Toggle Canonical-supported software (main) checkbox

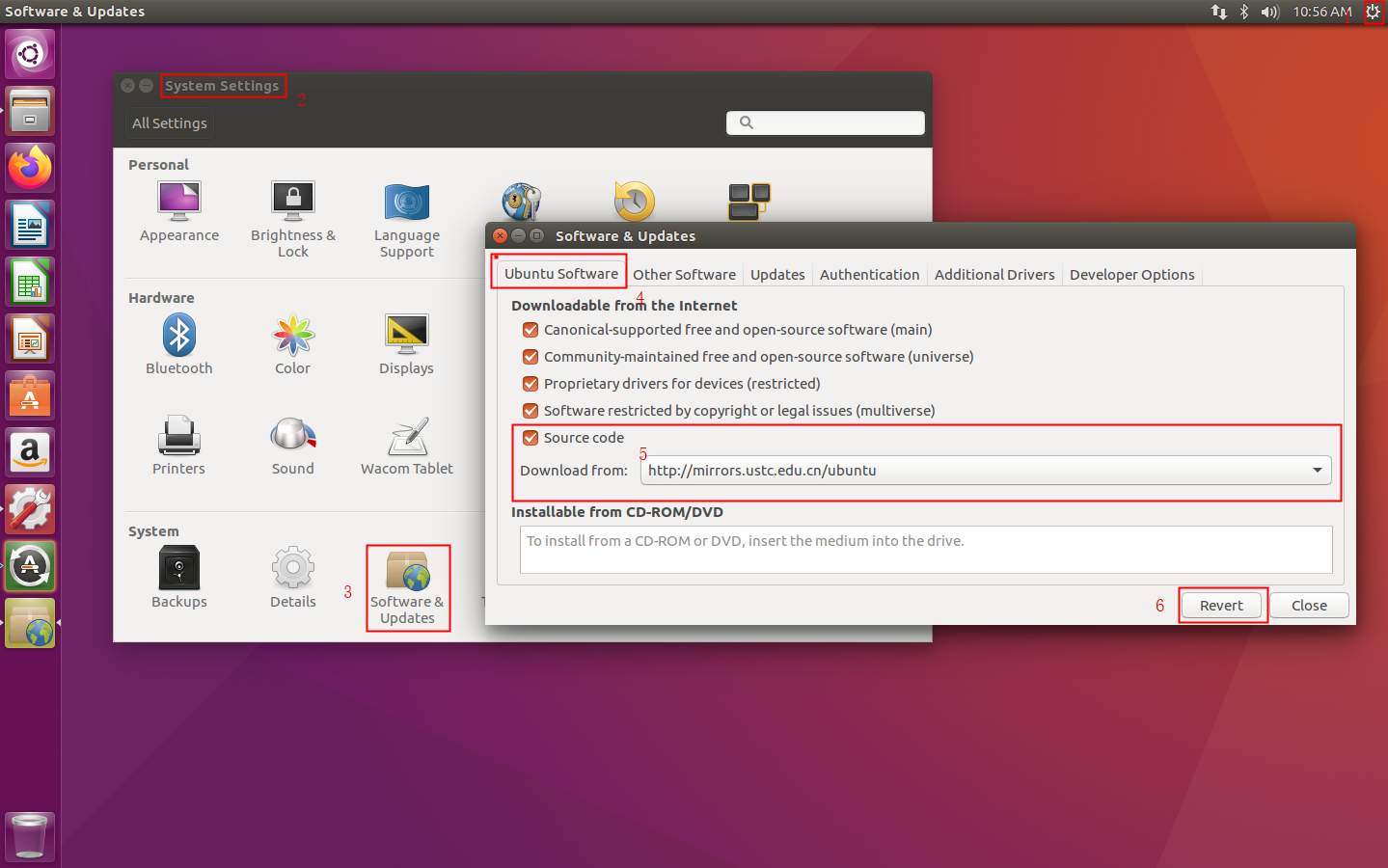(x=531, y=330)
